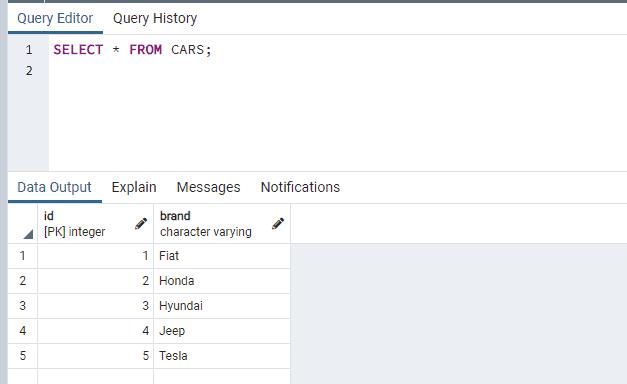The height and width of the screenshot is (384, 627).
Task: Select the Data Output tab
Action: 54,187
